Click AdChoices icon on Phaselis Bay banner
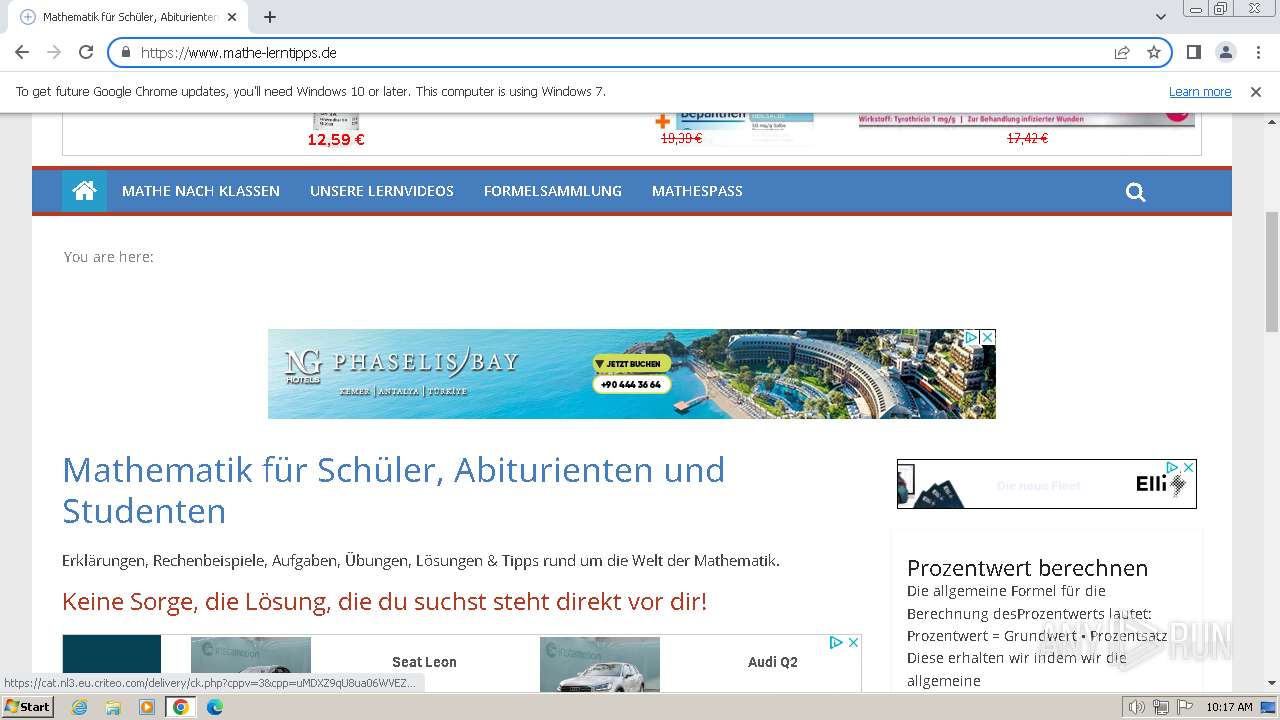 tap(971, 338)
